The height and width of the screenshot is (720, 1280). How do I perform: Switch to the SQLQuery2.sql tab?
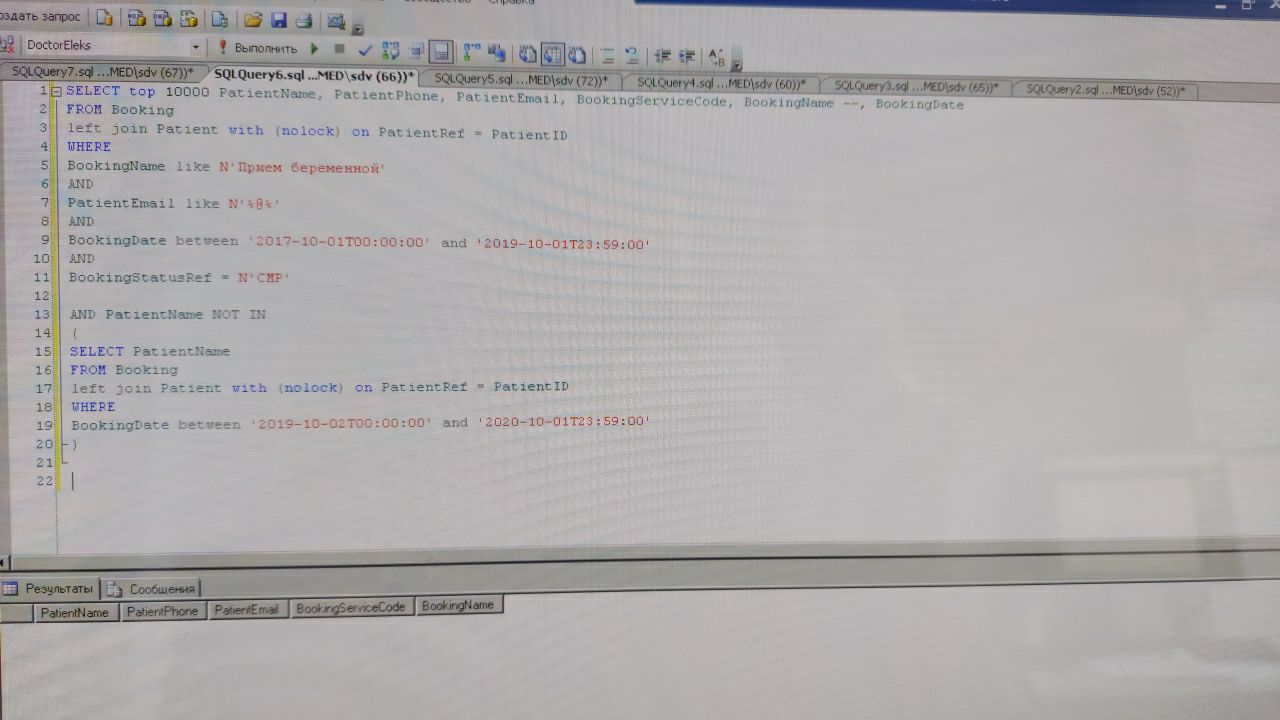[x=1106, y=89]
